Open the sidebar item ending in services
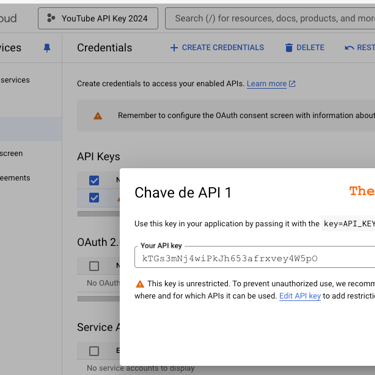Screen dimensions: 375x375 (x=15, y=80)
